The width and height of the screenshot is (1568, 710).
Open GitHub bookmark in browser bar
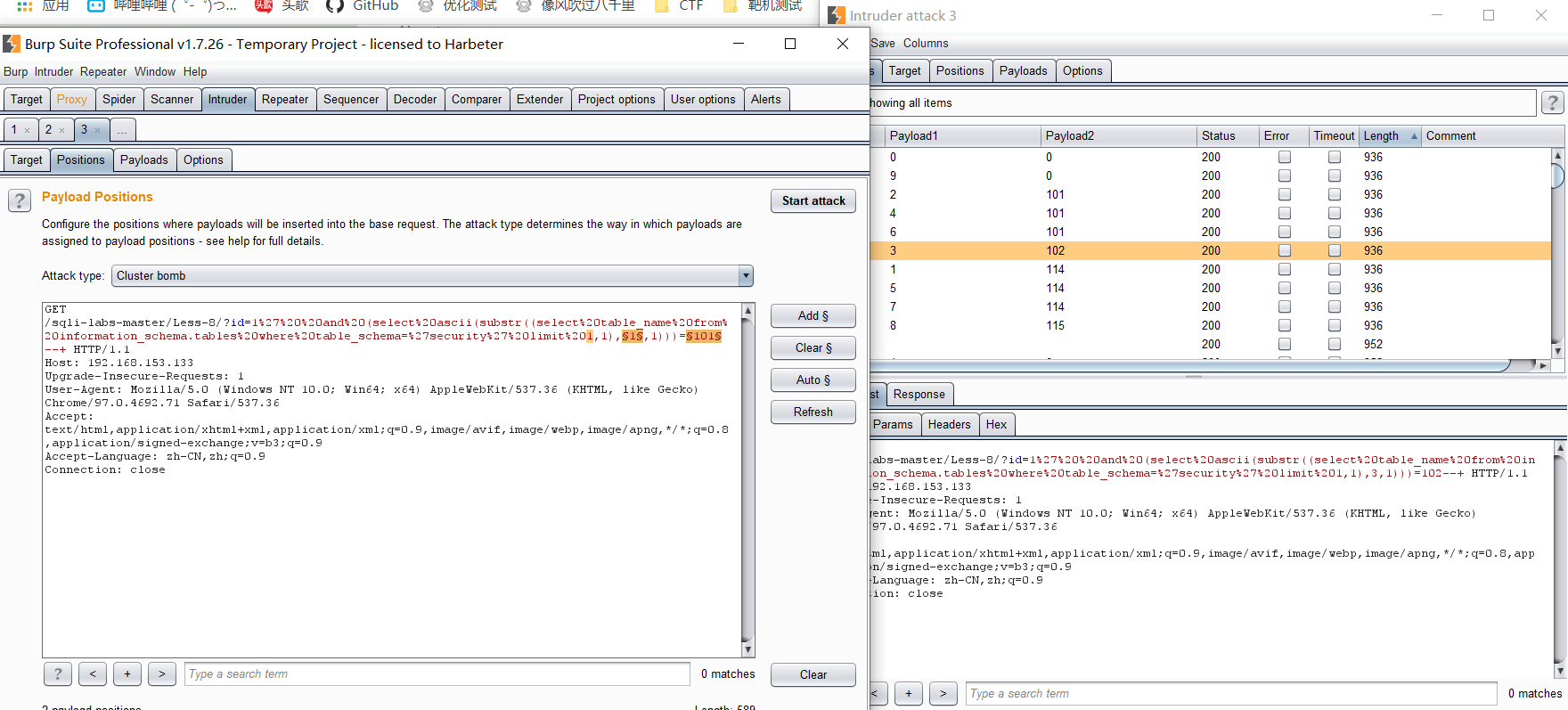363,5
